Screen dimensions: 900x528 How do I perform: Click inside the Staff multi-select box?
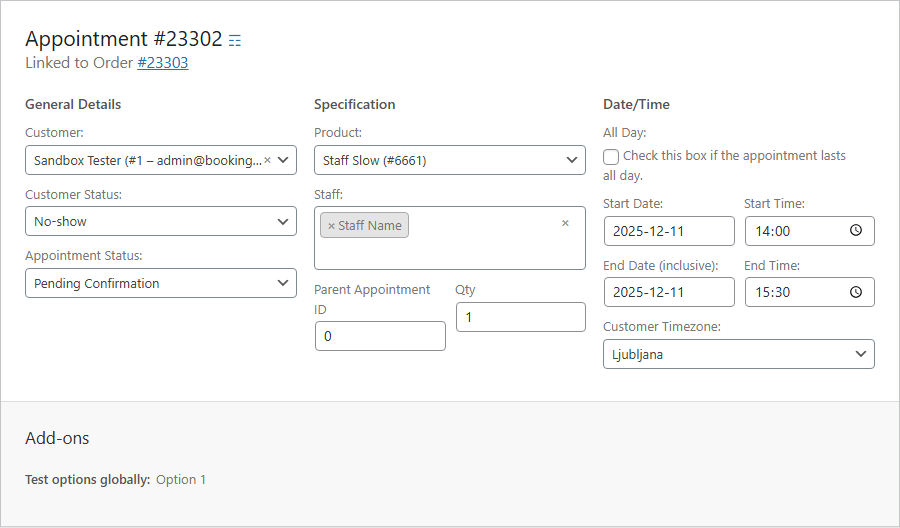pos(480,250)
